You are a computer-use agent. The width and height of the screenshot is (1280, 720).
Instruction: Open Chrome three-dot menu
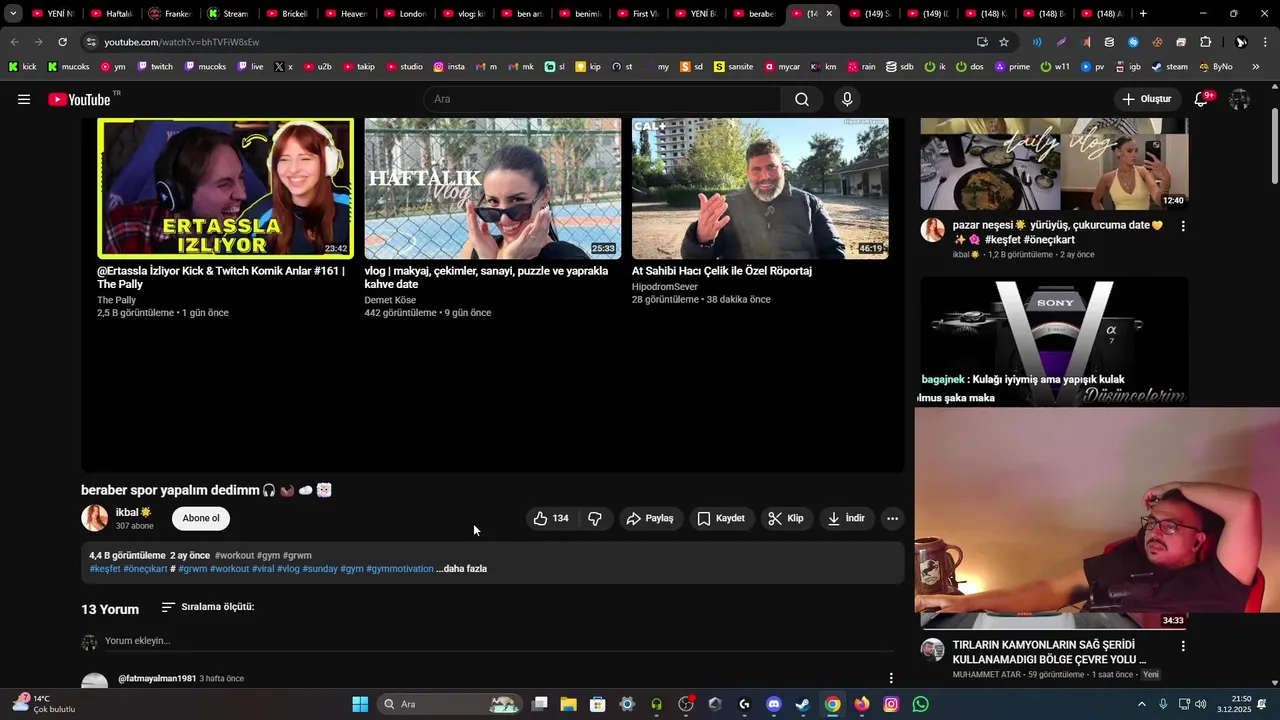(1264, 42)
